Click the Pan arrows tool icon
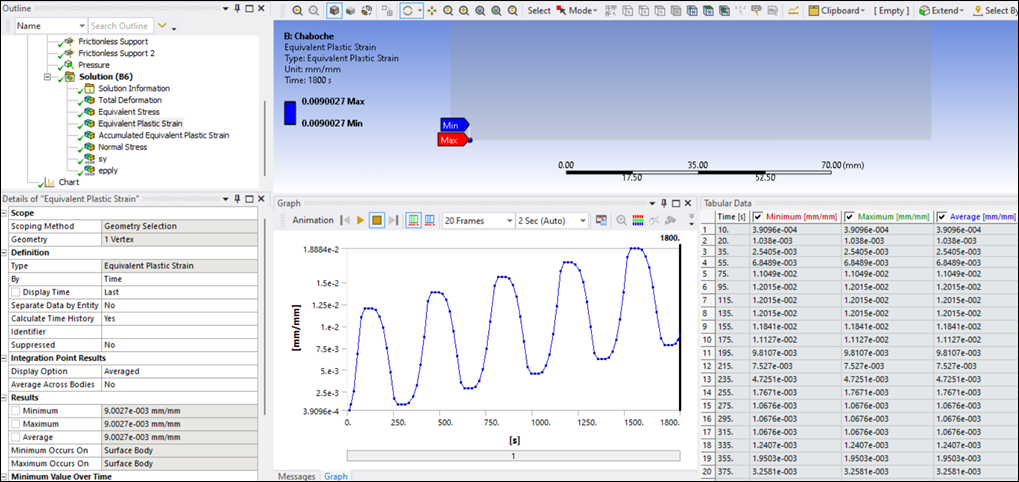 431,11
